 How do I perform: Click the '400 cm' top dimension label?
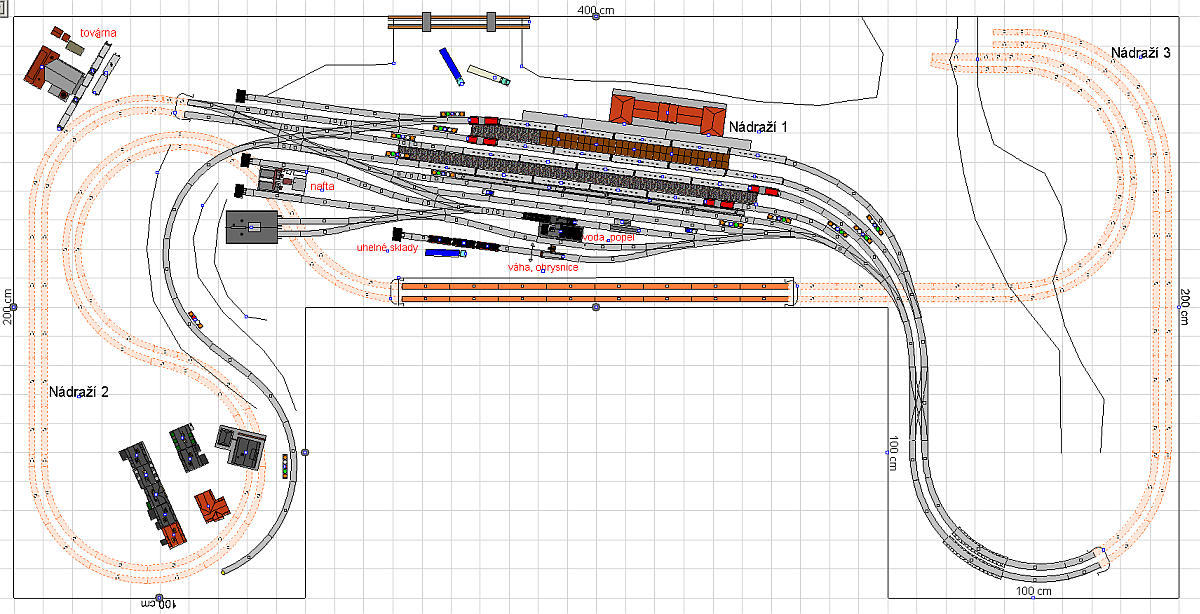click(x=596, y=9)
